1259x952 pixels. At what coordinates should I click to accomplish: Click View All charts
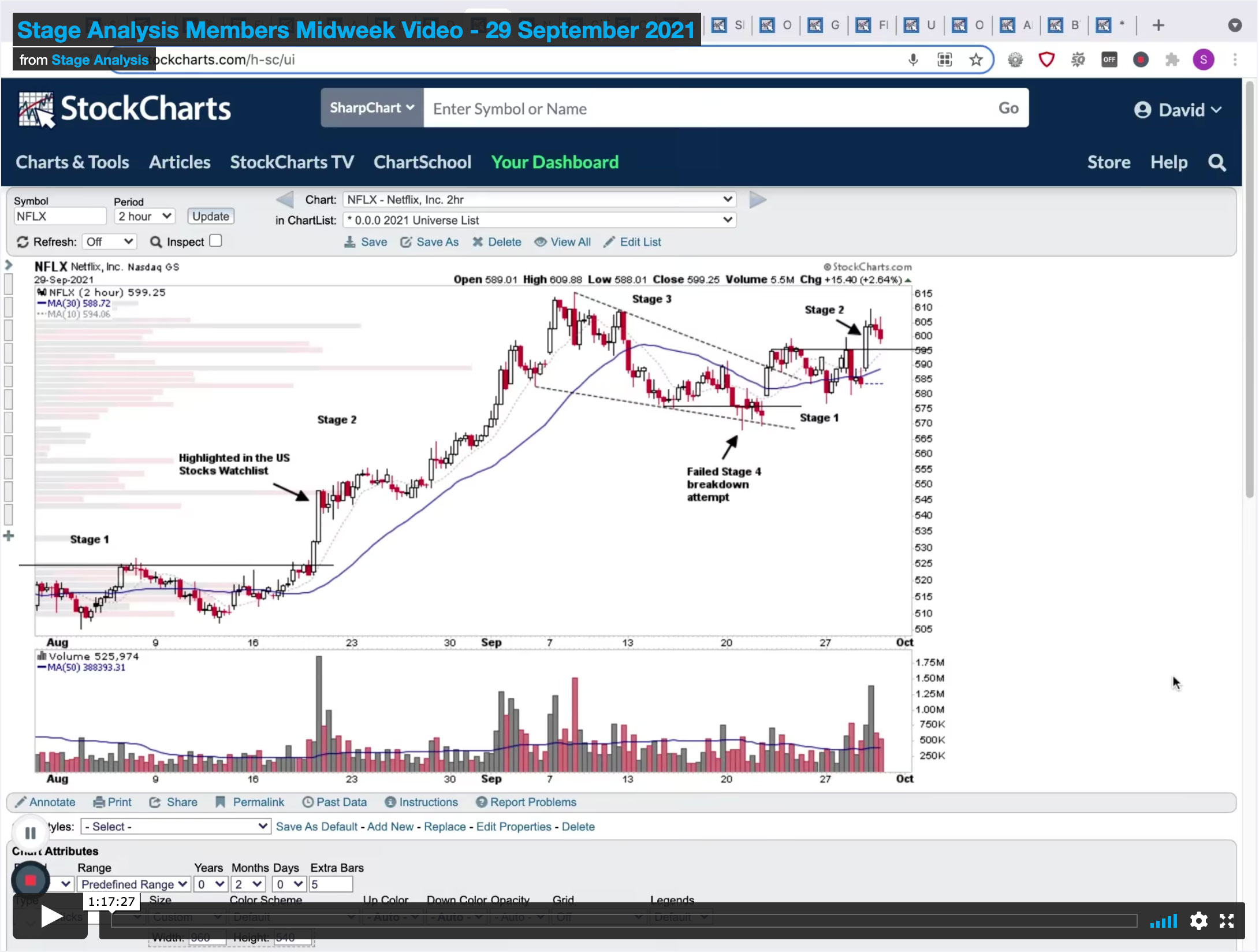tap(563, 242)
